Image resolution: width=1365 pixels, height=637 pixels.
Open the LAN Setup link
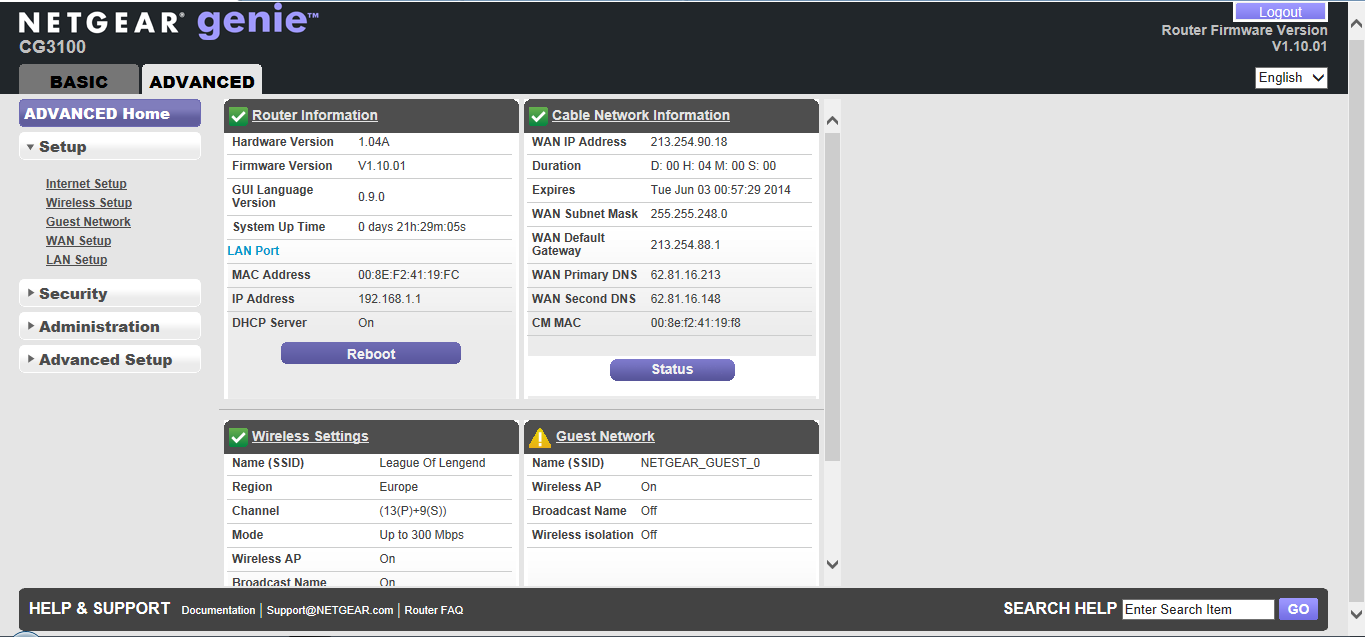click(x=76, y=260)
